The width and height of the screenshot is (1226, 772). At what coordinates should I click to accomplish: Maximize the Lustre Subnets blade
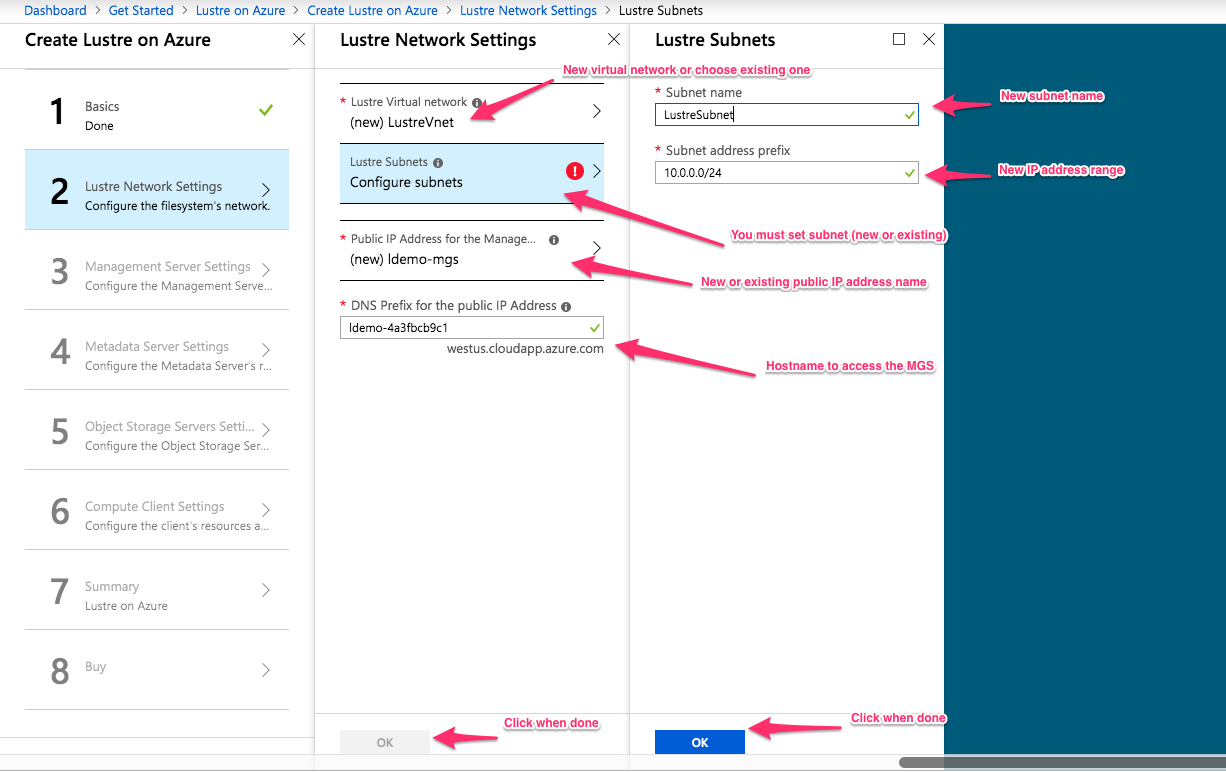pyautogui.click(x=899, y=39)
